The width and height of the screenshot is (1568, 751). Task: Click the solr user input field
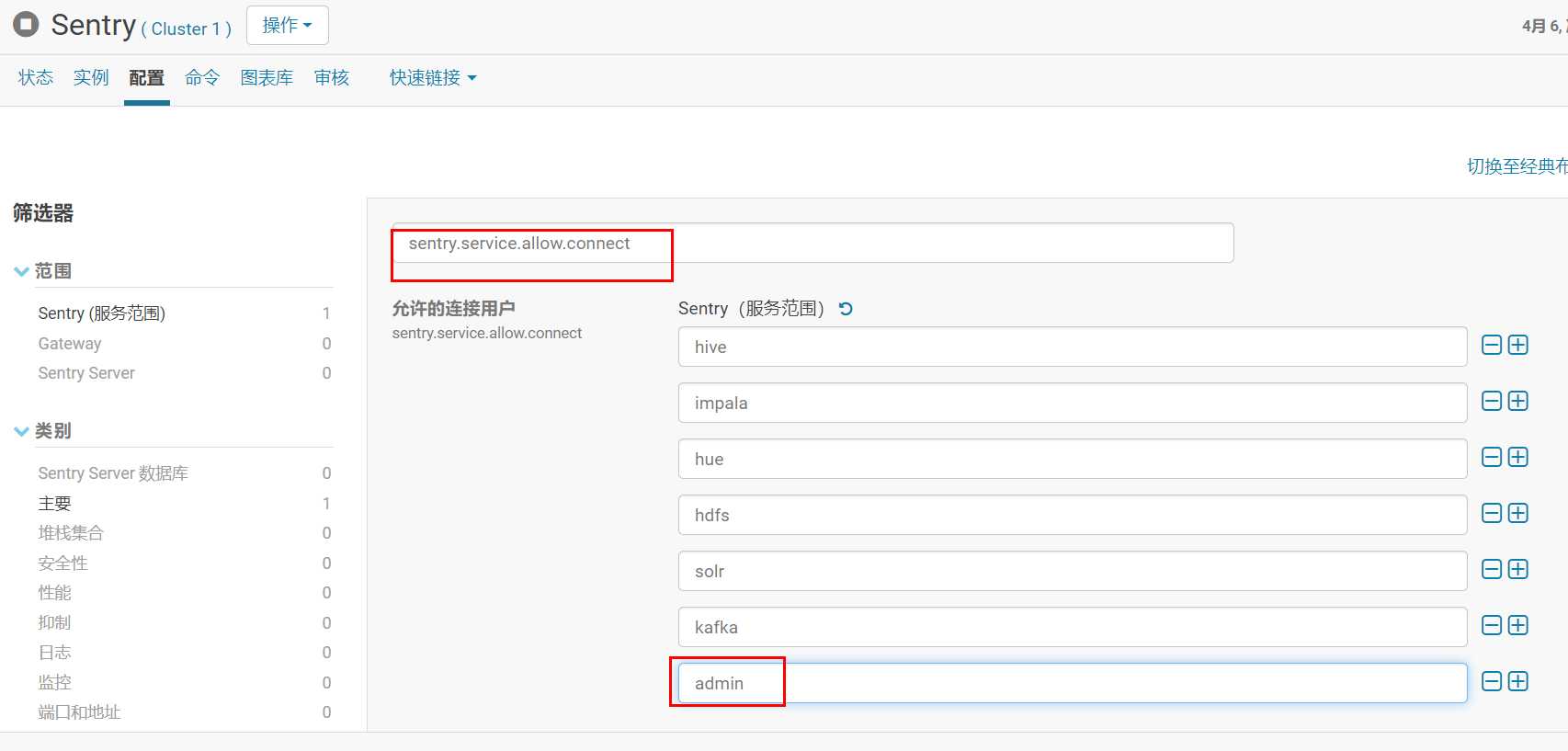click(x=1073, y=571)
